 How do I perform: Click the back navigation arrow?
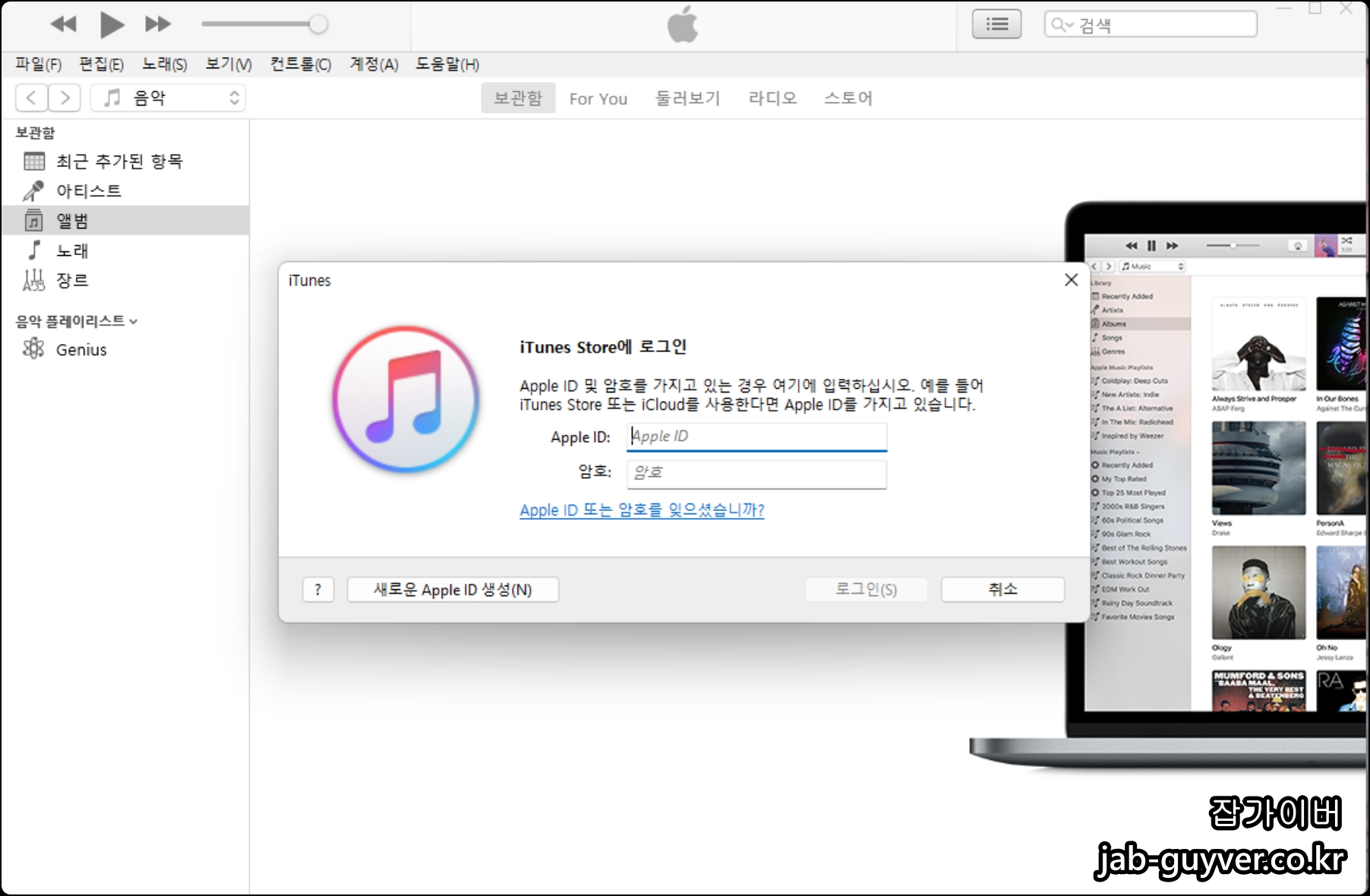coord(31,98)
